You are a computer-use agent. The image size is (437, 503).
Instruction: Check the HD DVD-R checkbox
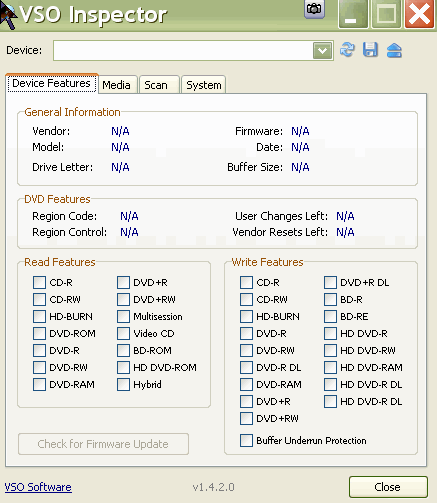coord(330,333)
